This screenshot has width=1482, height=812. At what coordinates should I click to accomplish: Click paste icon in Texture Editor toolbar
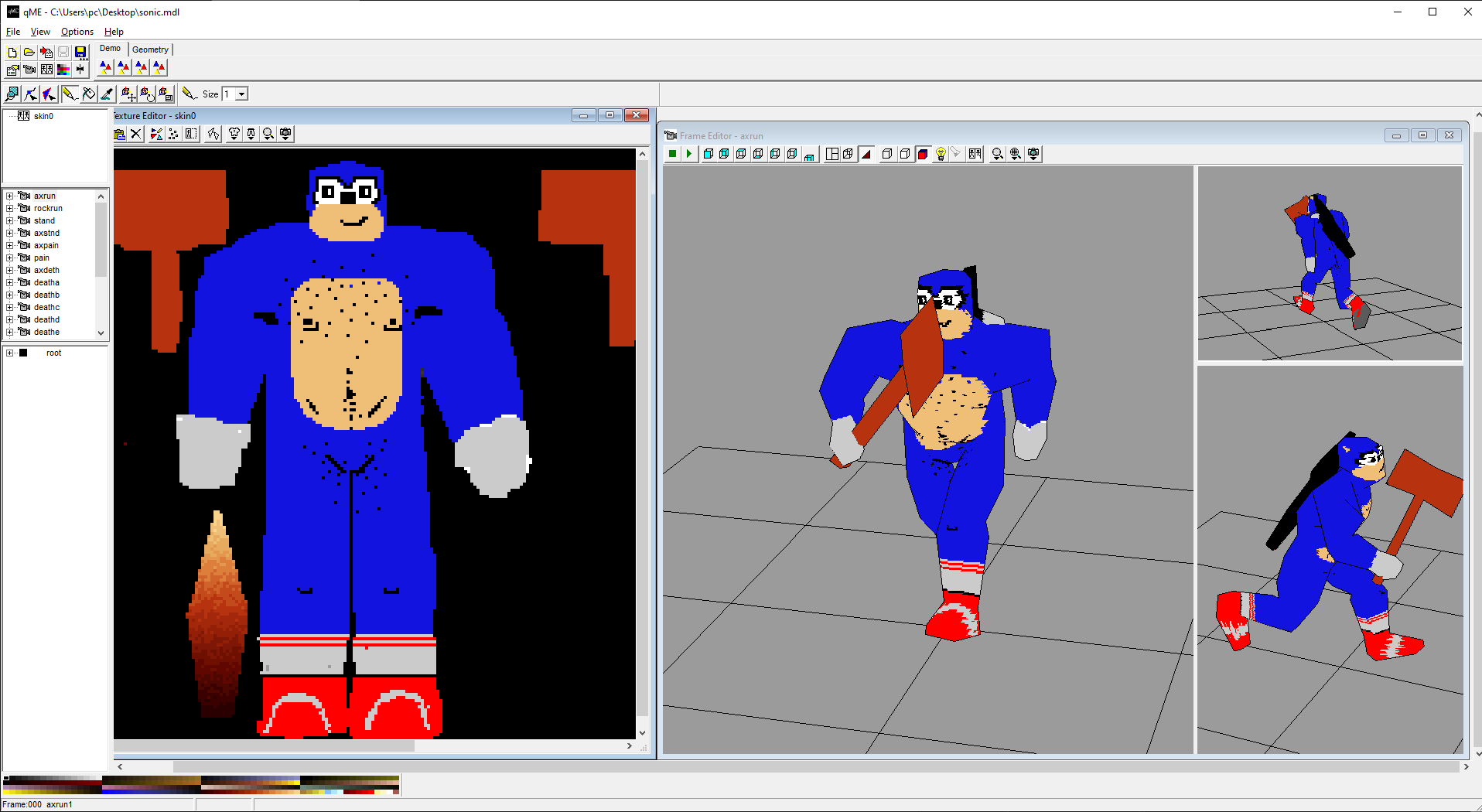(x=120, y=134)
